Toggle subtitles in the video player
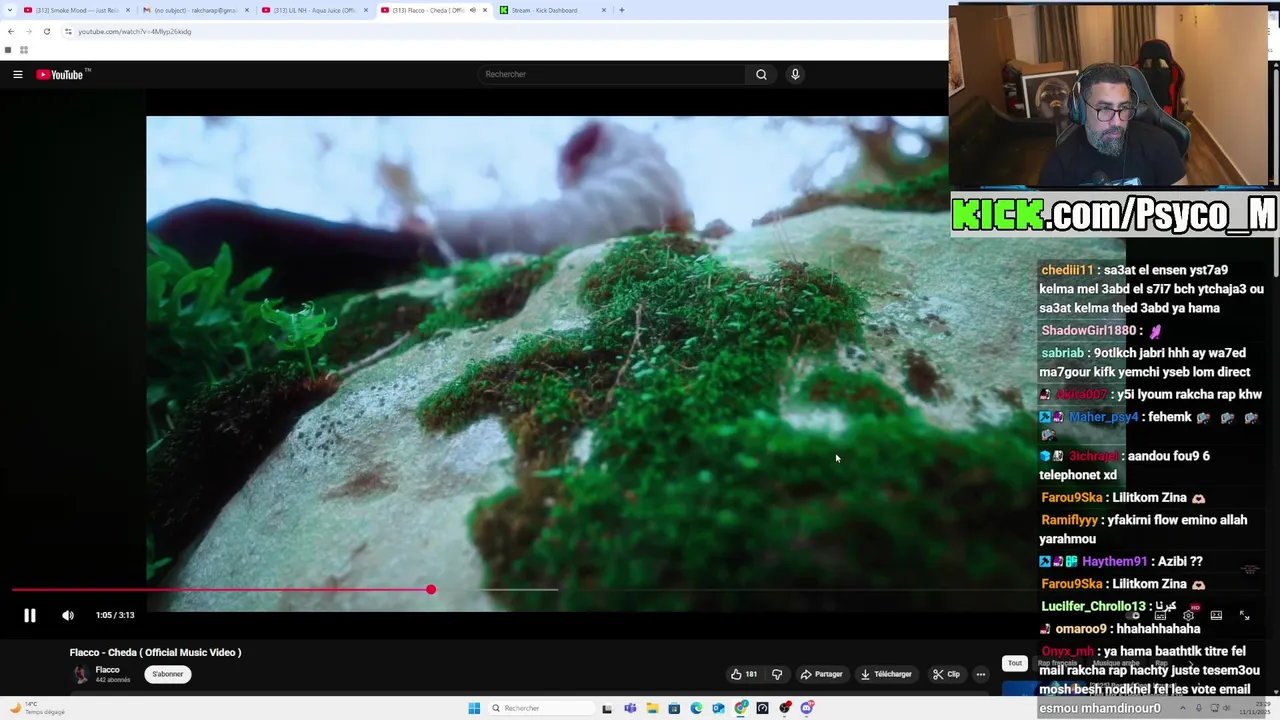The image size is (1280, 720). (1161, 616)
